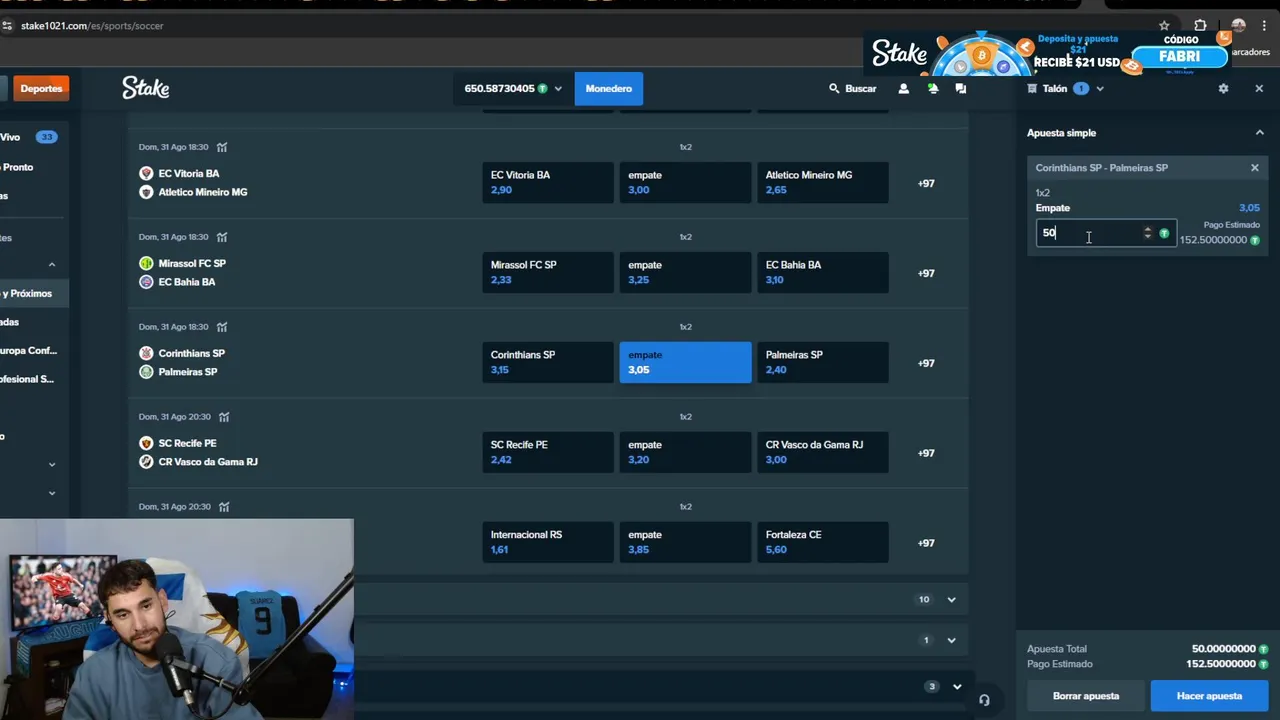Click the CR Vasco da Gama crest
This screenshot has width=1280, height=720.
[x=146, y=462]
